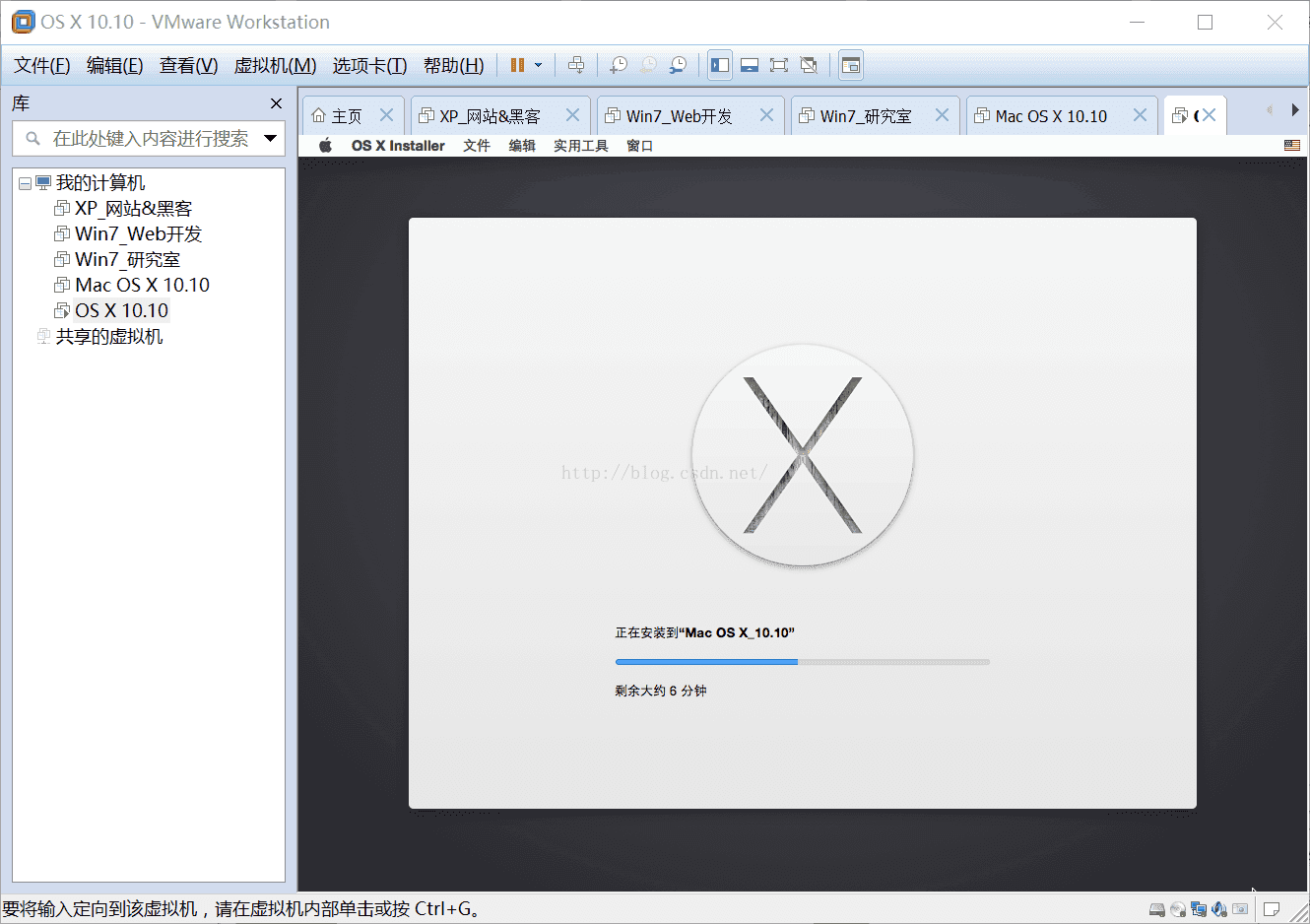Toggle the thumbnail bar view icon
This screenshot has width=1310, height=924.
(750, 65)
